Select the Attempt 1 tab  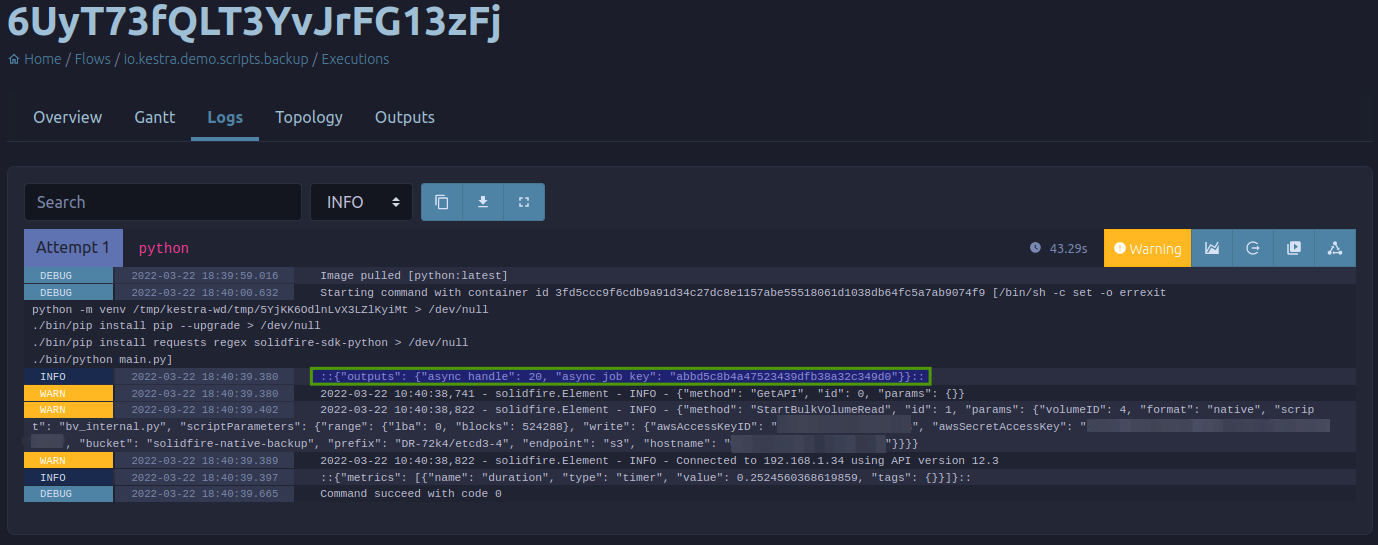pos(73,248)
